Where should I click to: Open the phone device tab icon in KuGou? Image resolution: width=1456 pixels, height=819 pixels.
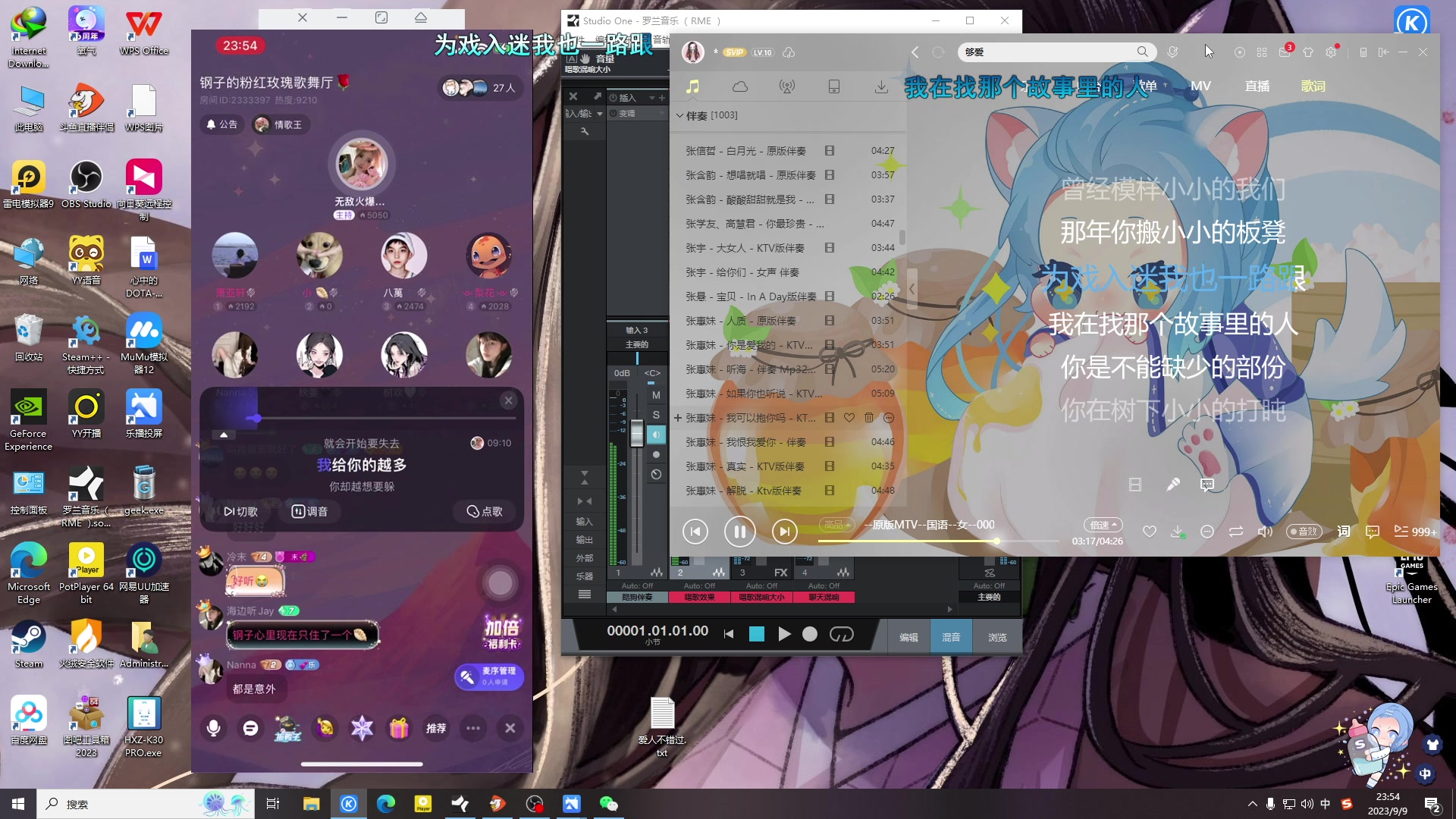click(834, 86)
